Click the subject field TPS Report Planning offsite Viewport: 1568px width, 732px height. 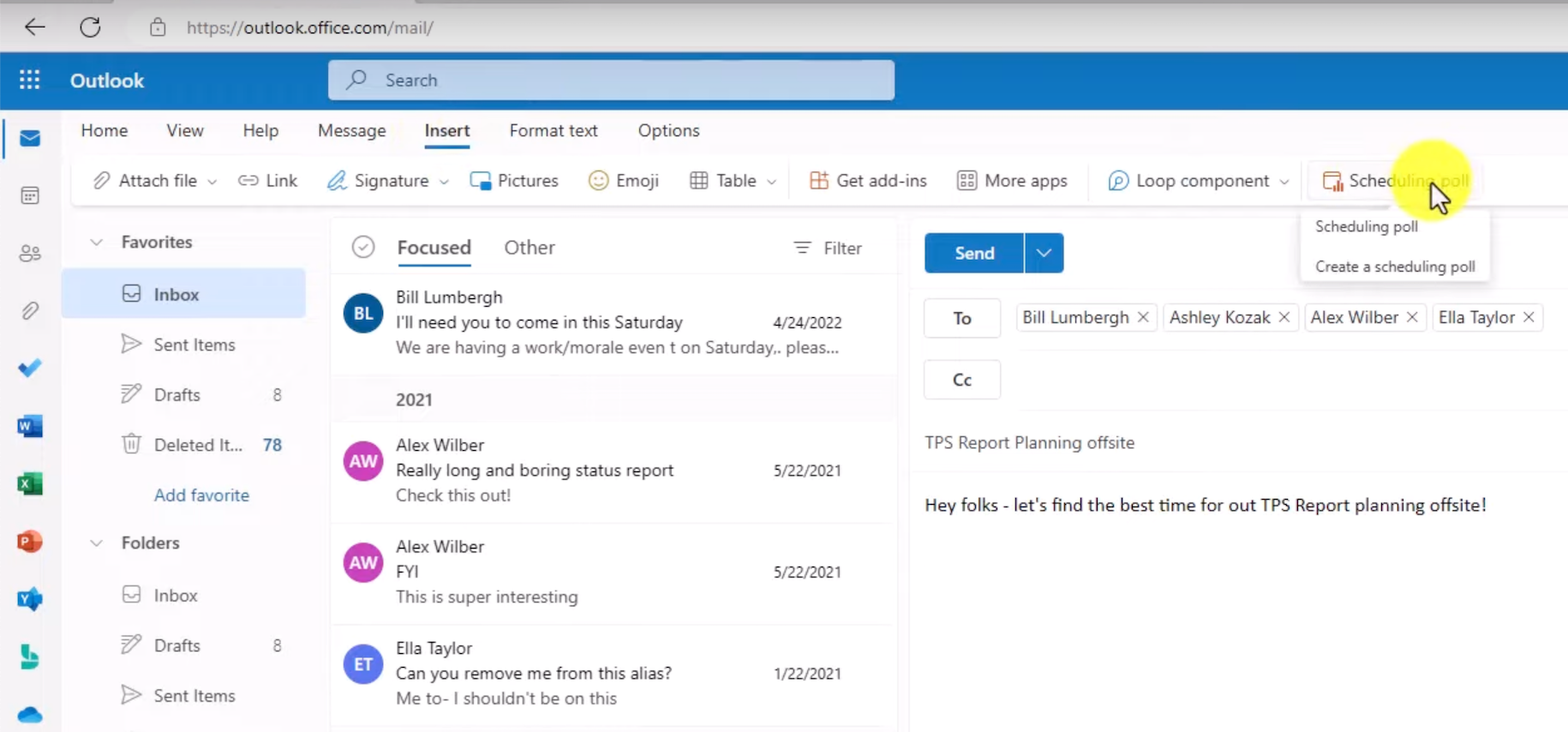click(x=1029, y=442)
